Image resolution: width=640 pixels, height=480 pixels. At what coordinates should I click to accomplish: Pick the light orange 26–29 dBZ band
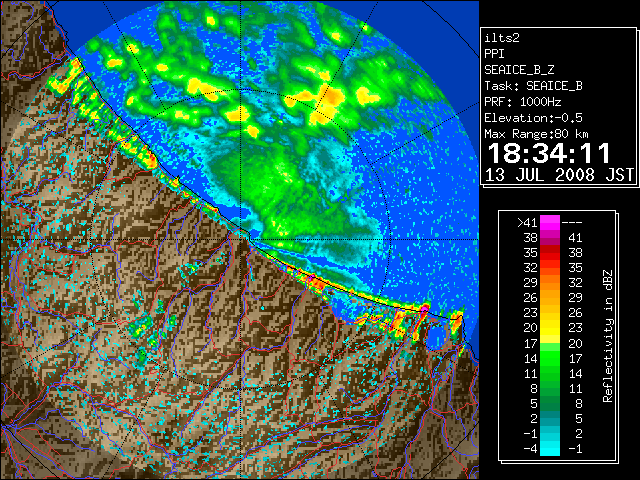click(550, 298)
